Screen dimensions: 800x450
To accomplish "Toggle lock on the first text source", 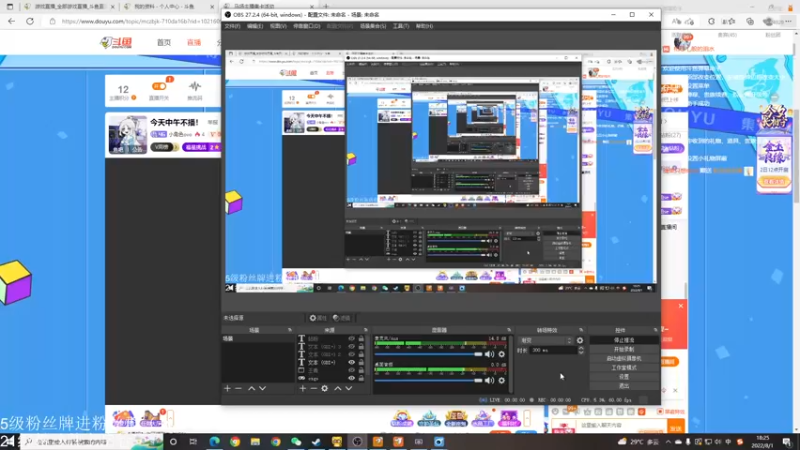I will click(361, 339).
